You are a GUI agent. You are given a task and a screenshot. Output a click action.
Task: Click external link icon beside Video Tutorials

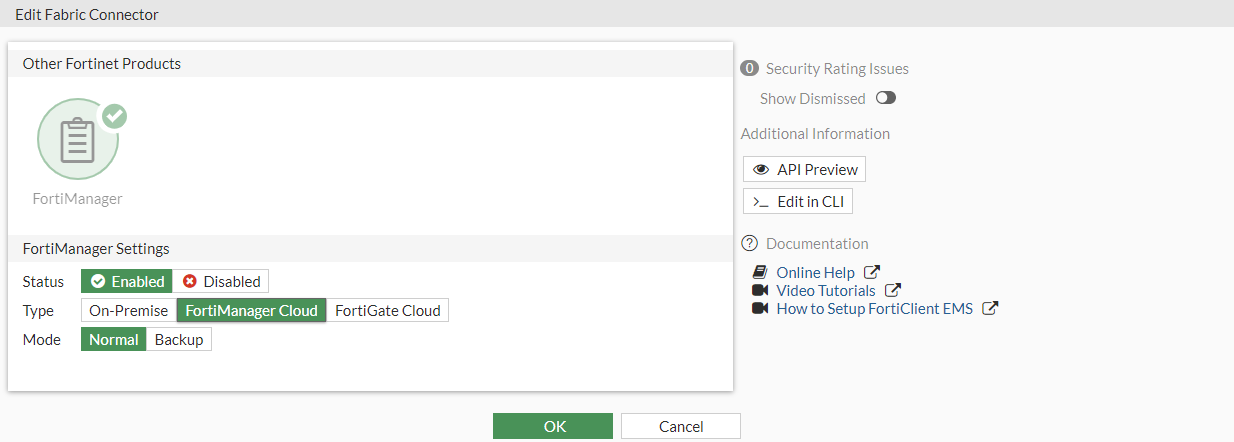pos(893,290)
